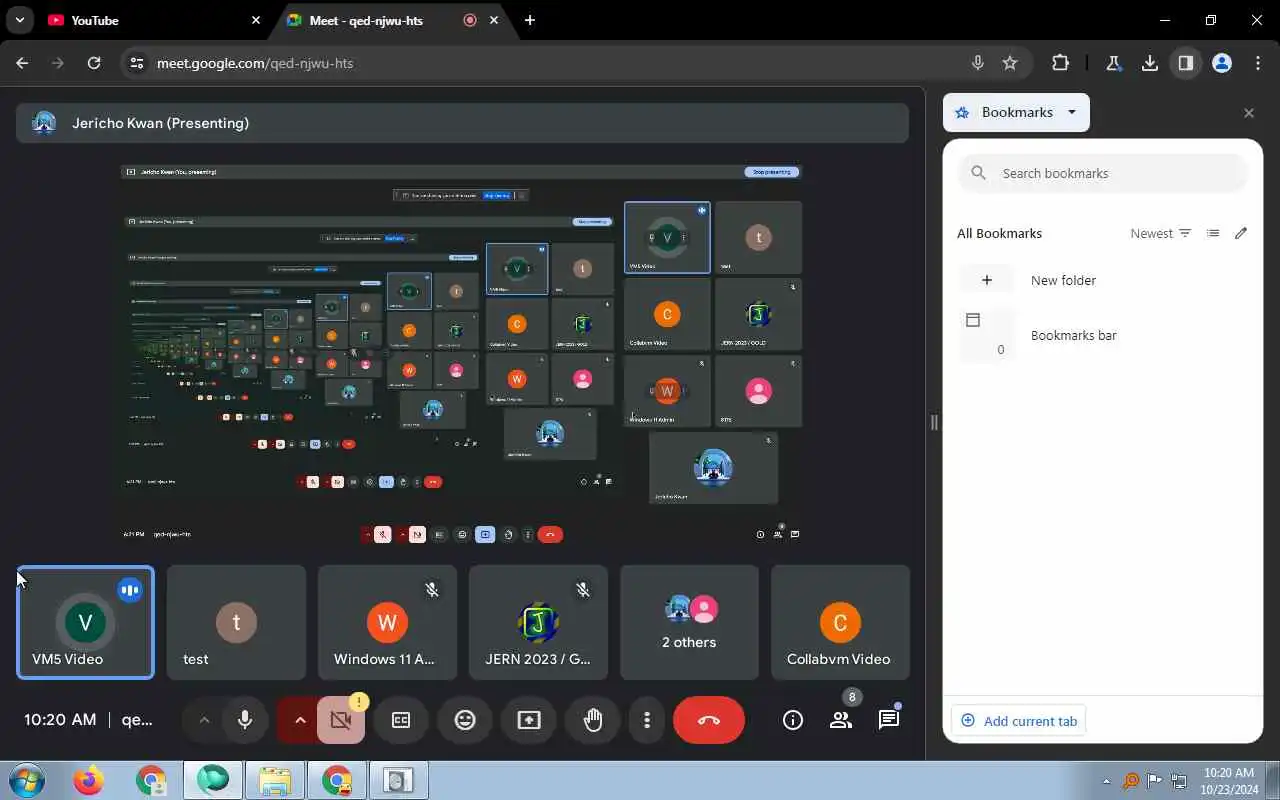This screenshot has height=800, width=1280.
Task: Expand video settings arrow beside camera
Action: point(299,720)
